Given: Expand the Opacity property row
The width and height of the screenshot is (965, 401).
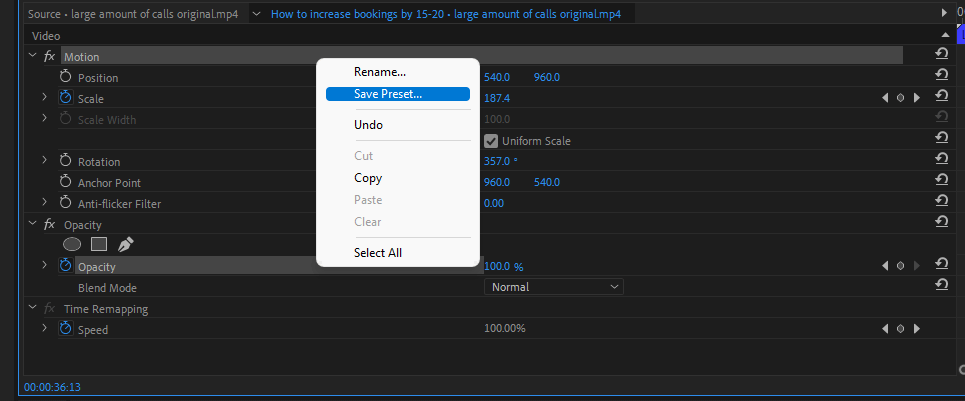Looking at the screenshot, I should point(44,265).
